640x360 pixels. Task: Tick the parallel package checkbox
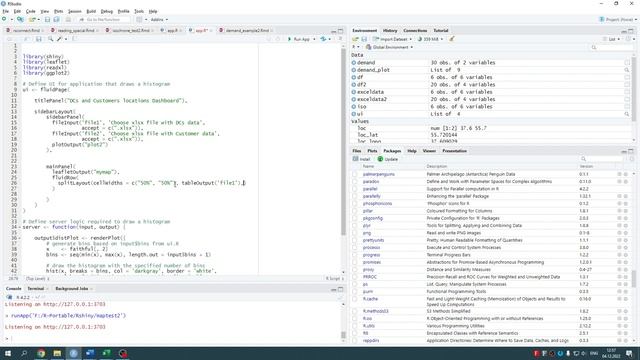click(x=355, y=189)
